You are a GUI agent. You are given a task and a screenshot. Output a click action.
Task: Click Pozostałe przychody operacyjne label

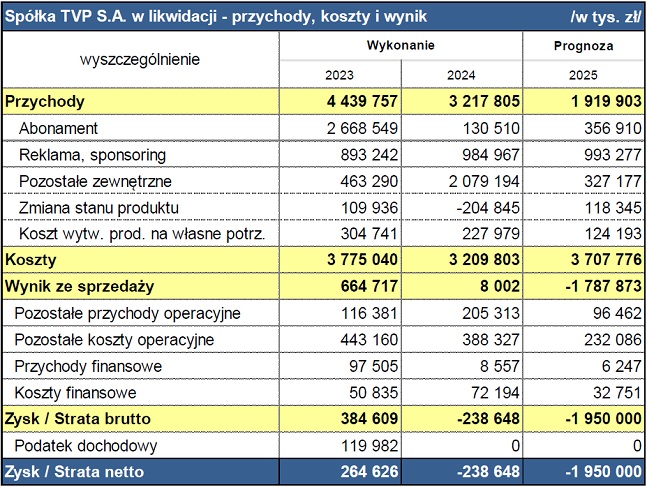127,313
